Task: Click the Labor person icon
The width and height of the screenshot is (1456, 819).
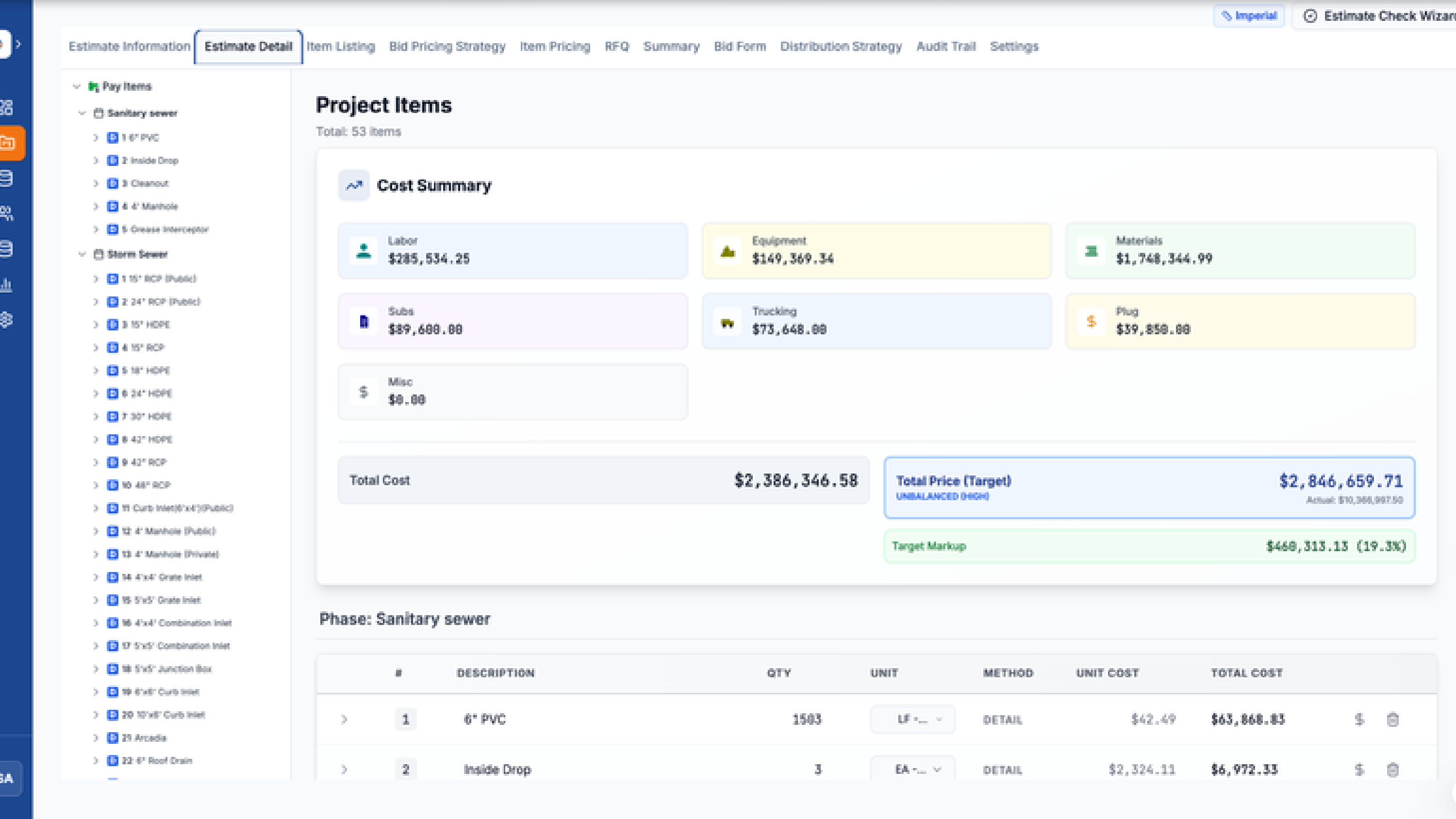Action: point(364,250)
